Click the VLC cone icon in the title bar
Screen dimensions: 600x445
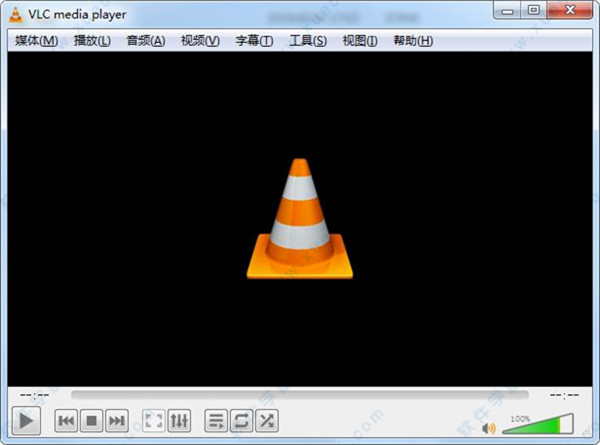point(16,15)
